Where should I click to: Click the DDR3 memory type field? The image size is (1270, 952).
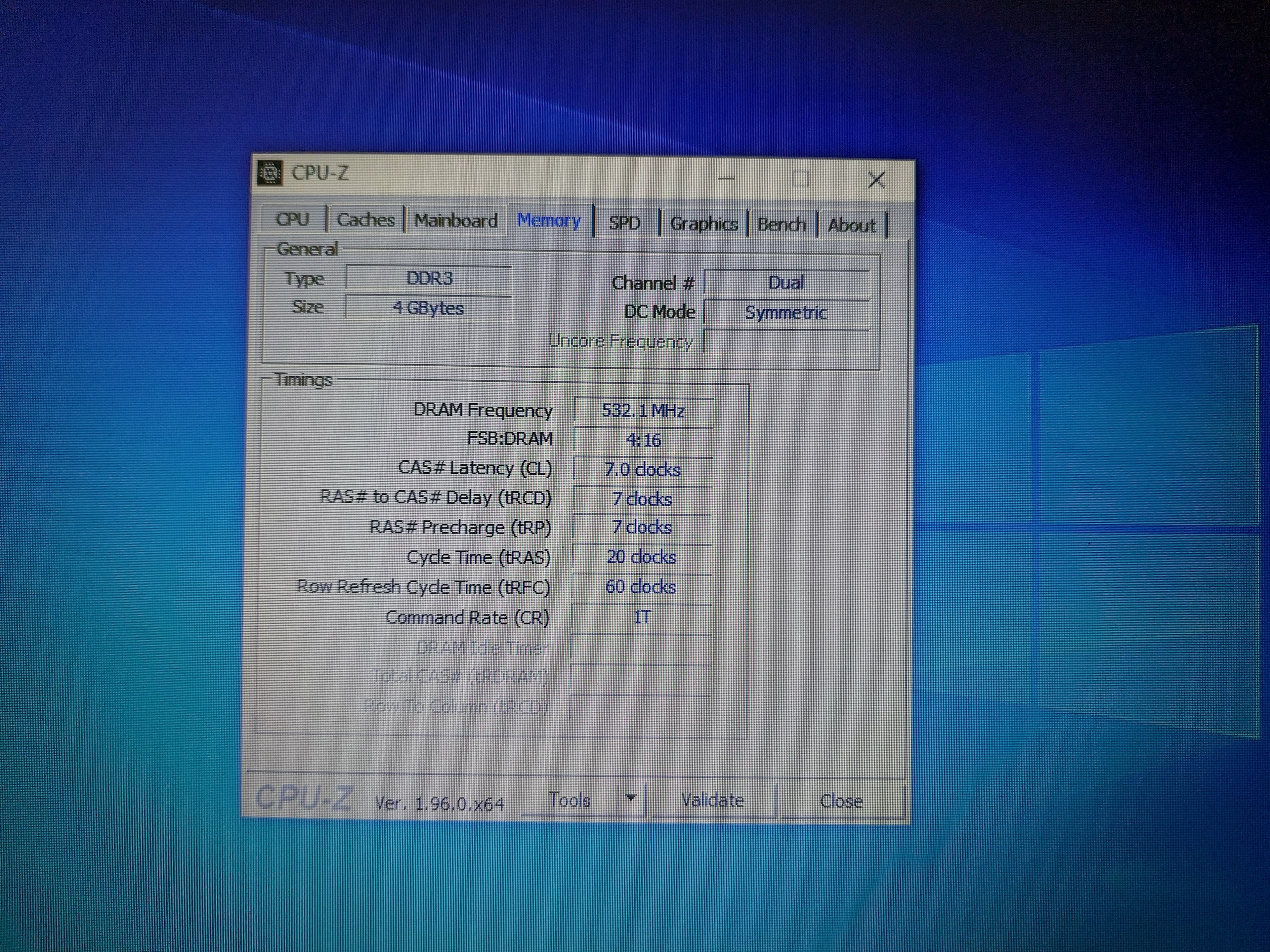click(x=429, y=278)
